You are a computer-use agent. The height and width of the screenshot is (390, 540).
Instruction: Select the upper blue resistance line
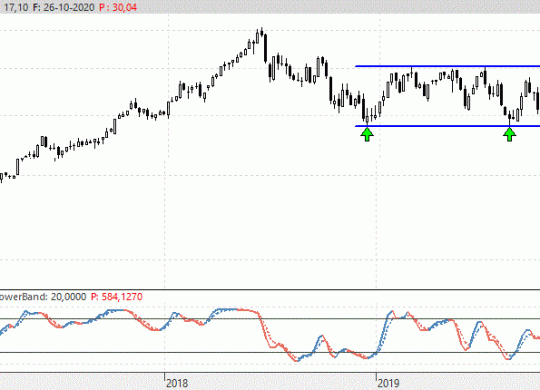pos(448,66)
